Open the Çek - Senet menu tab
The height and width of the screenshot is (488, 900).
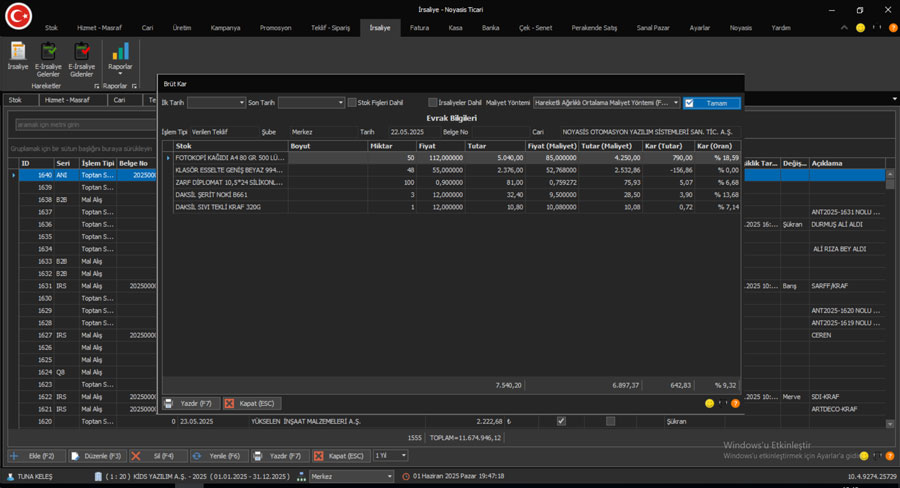(x=536, y=28)
